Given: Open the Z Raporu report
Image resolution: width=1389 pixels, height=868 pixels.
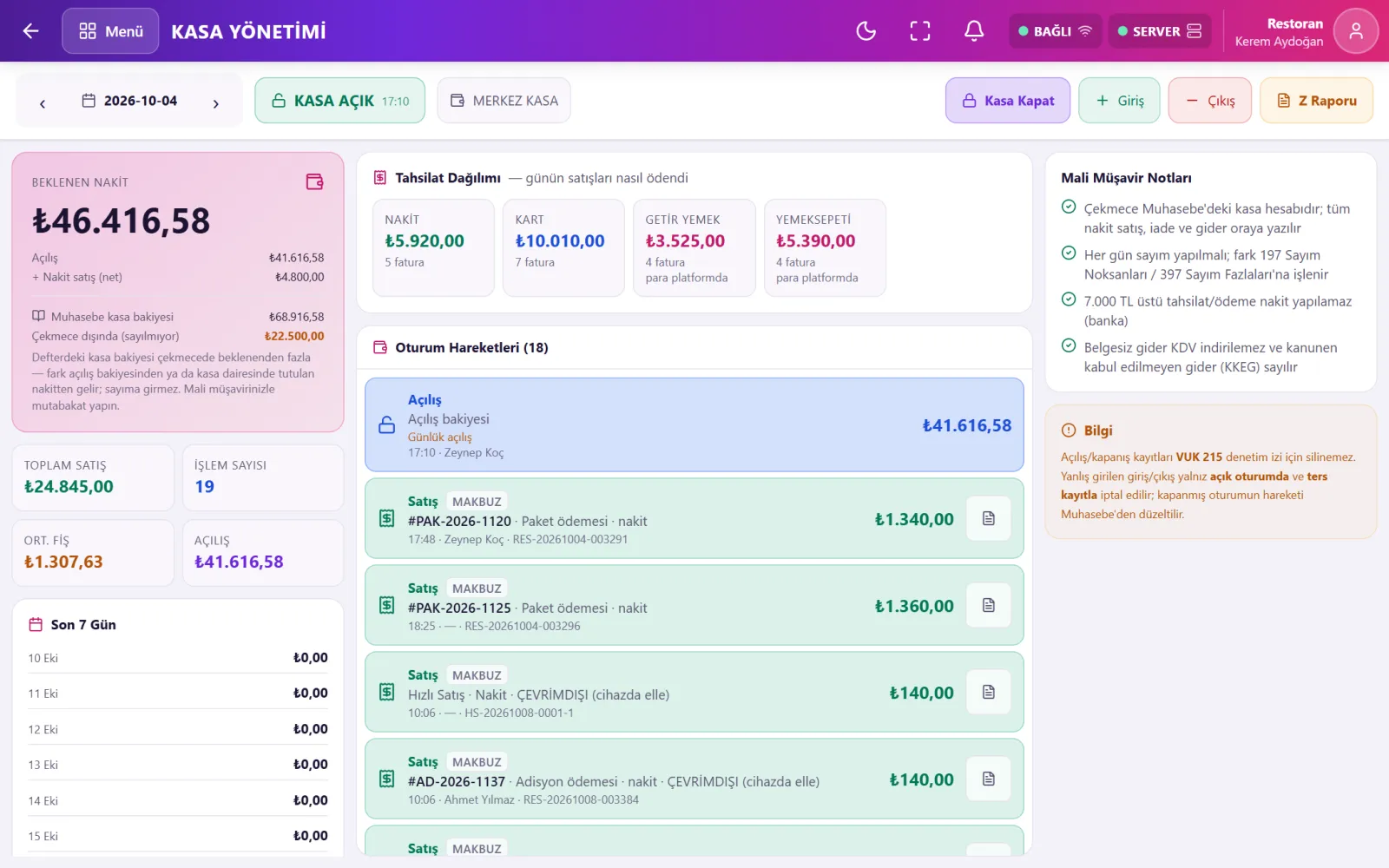Looking at the screenshot, I should (x=1316, y=101).
